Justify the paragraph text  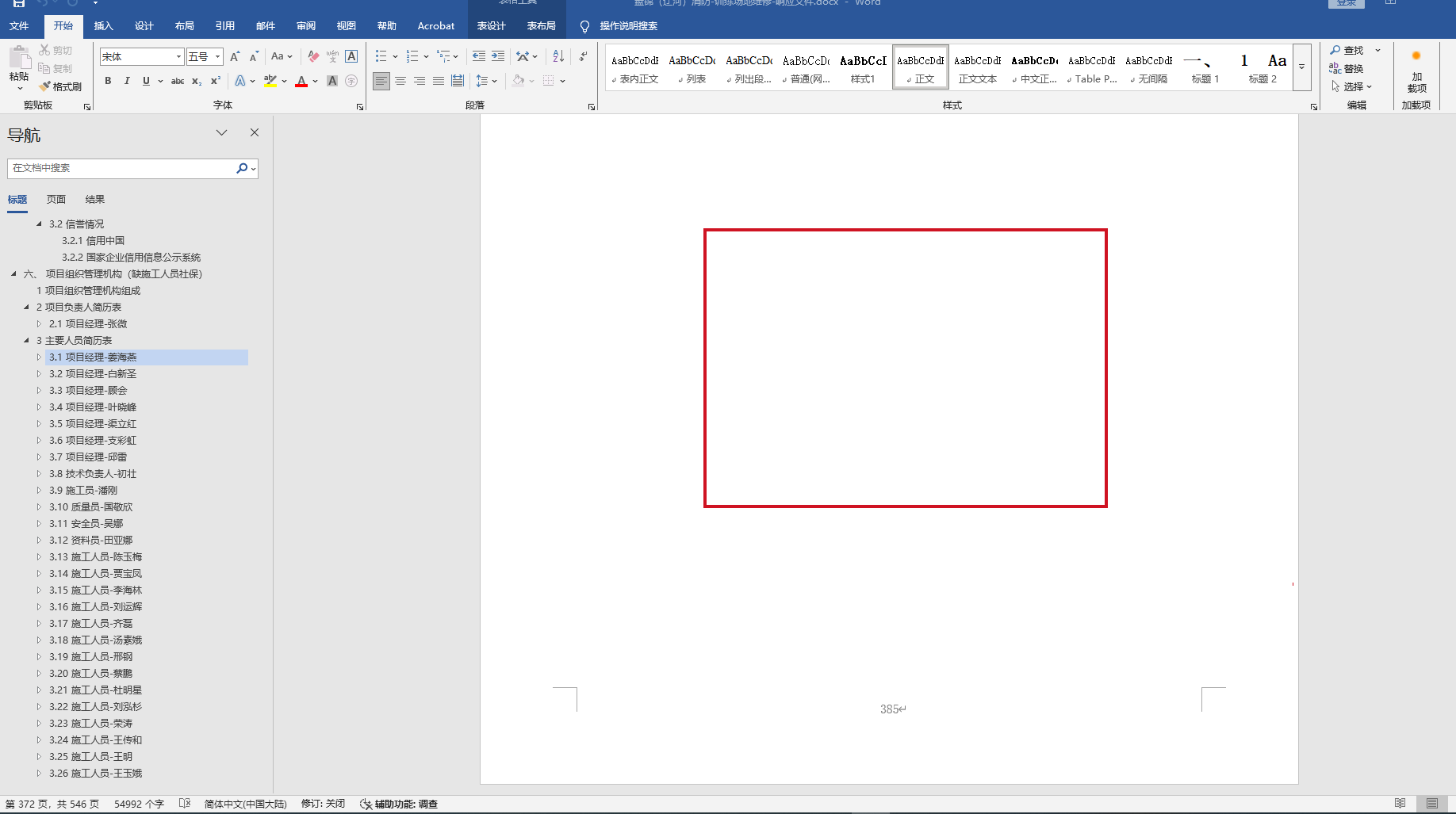tap(439, 81)
